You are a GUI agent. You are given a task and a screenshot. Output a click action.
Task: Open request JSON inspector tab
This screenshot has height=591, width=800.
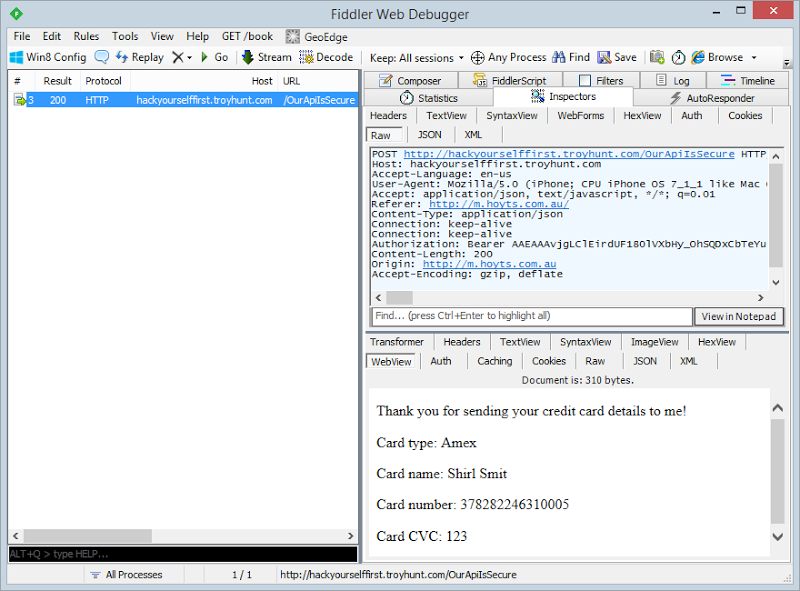[430, 135]
